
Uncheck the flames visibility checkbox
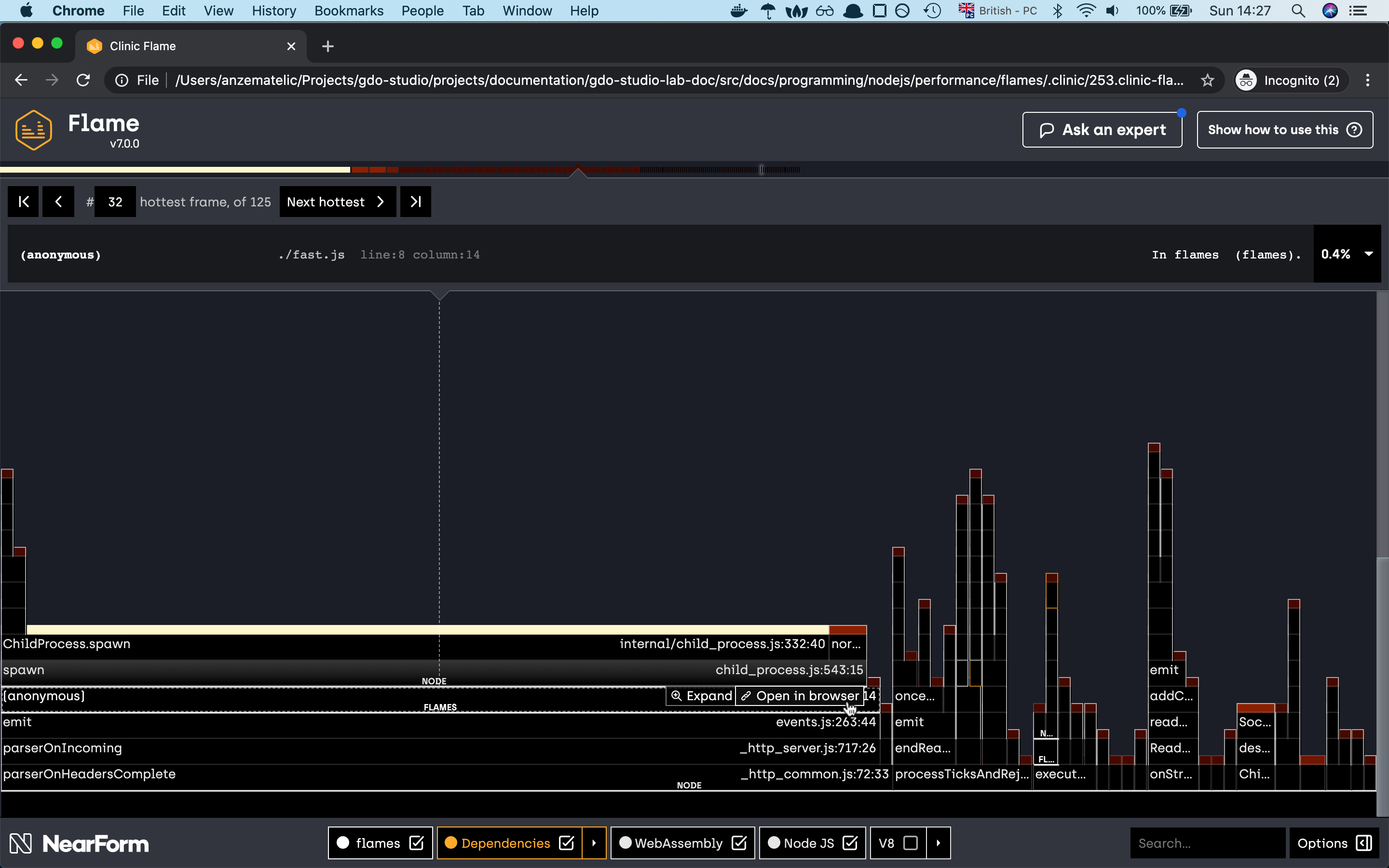click(416, 843)
